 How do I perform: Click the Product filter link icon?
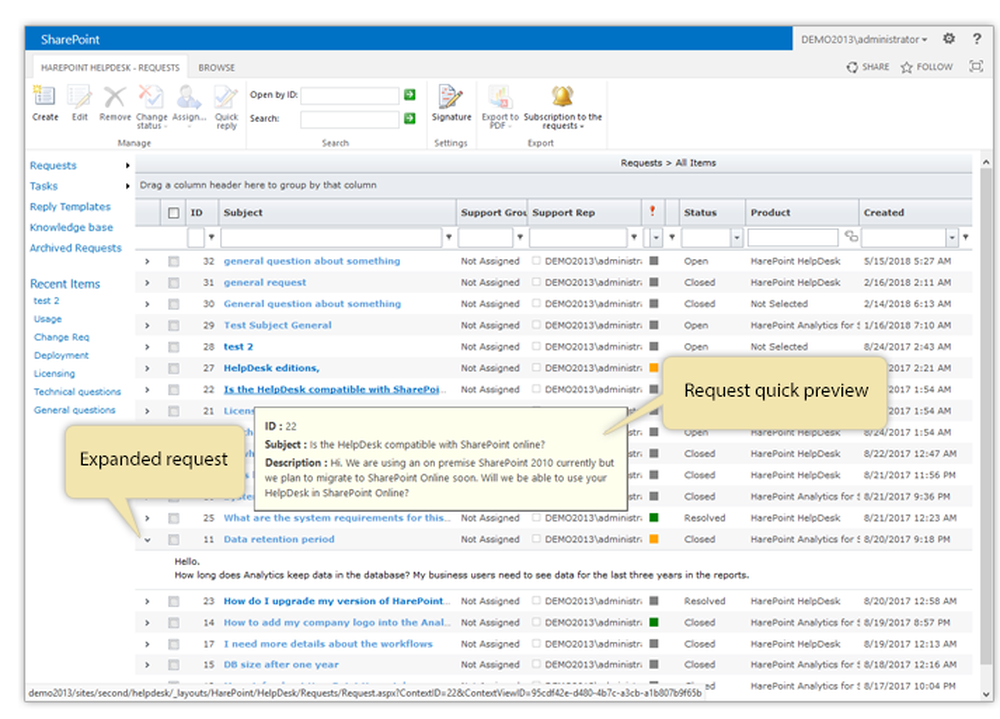[x=851, y=237]
